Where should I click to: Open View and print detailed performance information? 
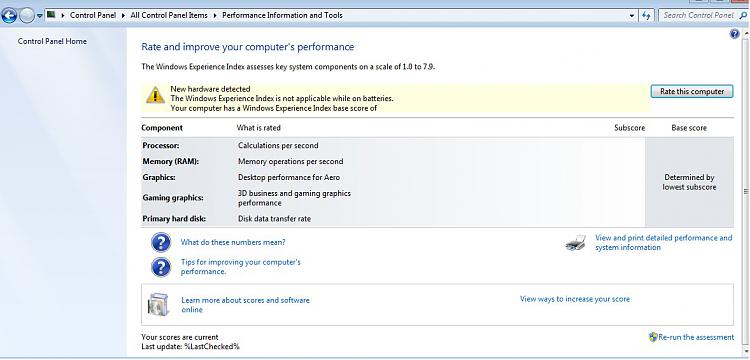663,242
